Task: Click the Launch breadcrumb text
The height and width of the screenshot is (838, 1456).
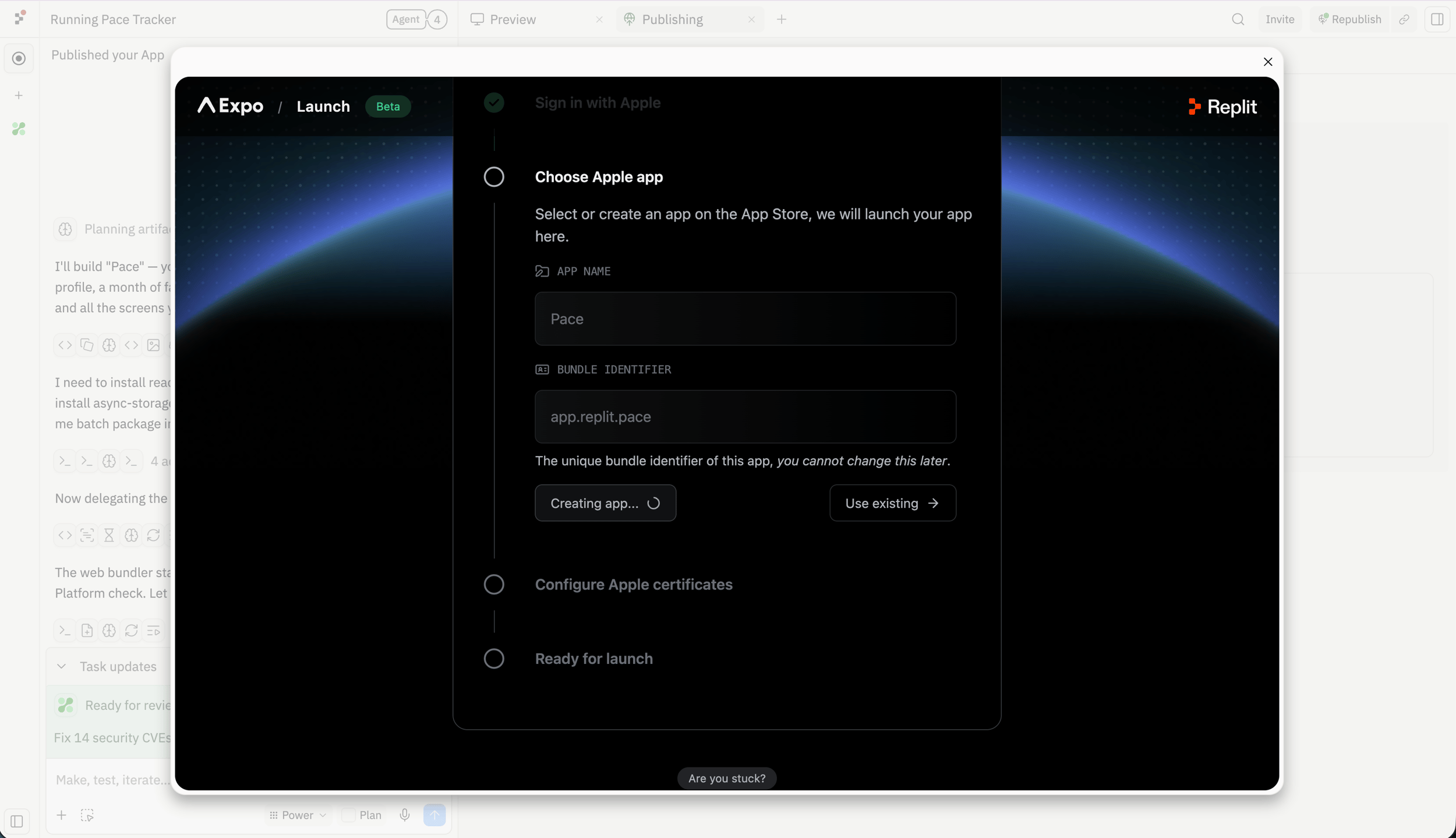Action: [323, 106]
